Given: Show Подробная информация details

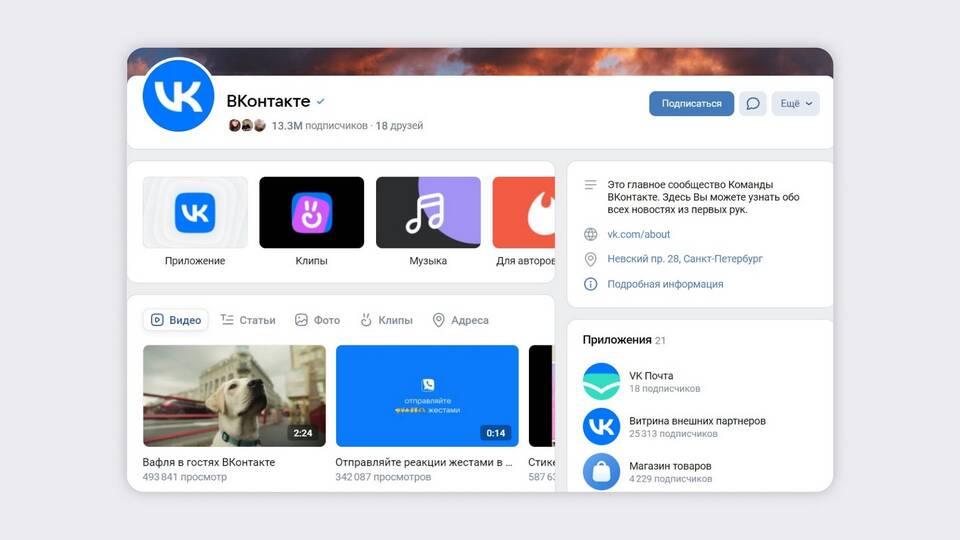Looking at the screenshot, I should (x=665, y=284).
